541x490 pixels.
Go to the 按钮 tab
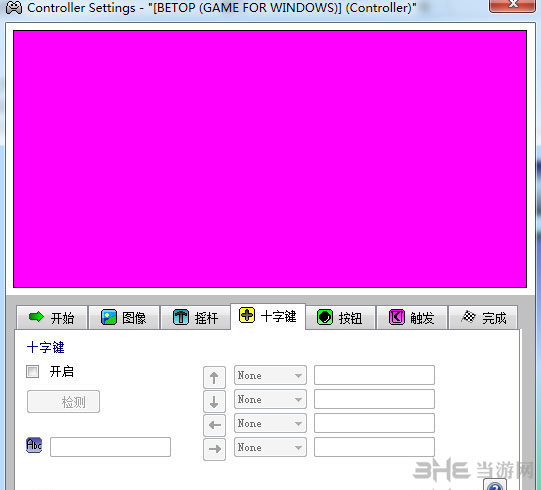[x=340, y=317]
